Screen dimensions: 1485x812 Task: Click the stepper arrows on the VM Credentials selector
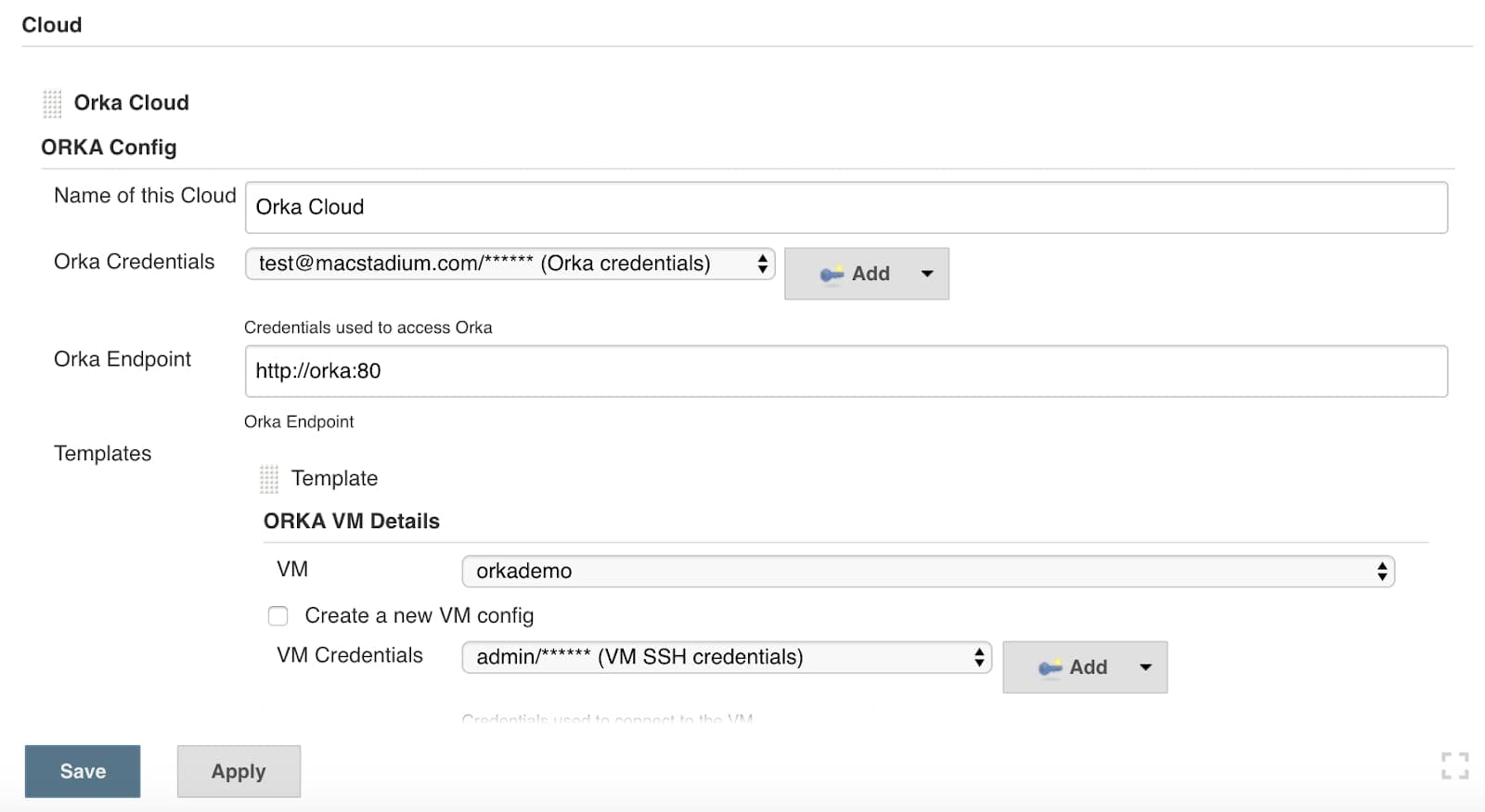(978, 656)
